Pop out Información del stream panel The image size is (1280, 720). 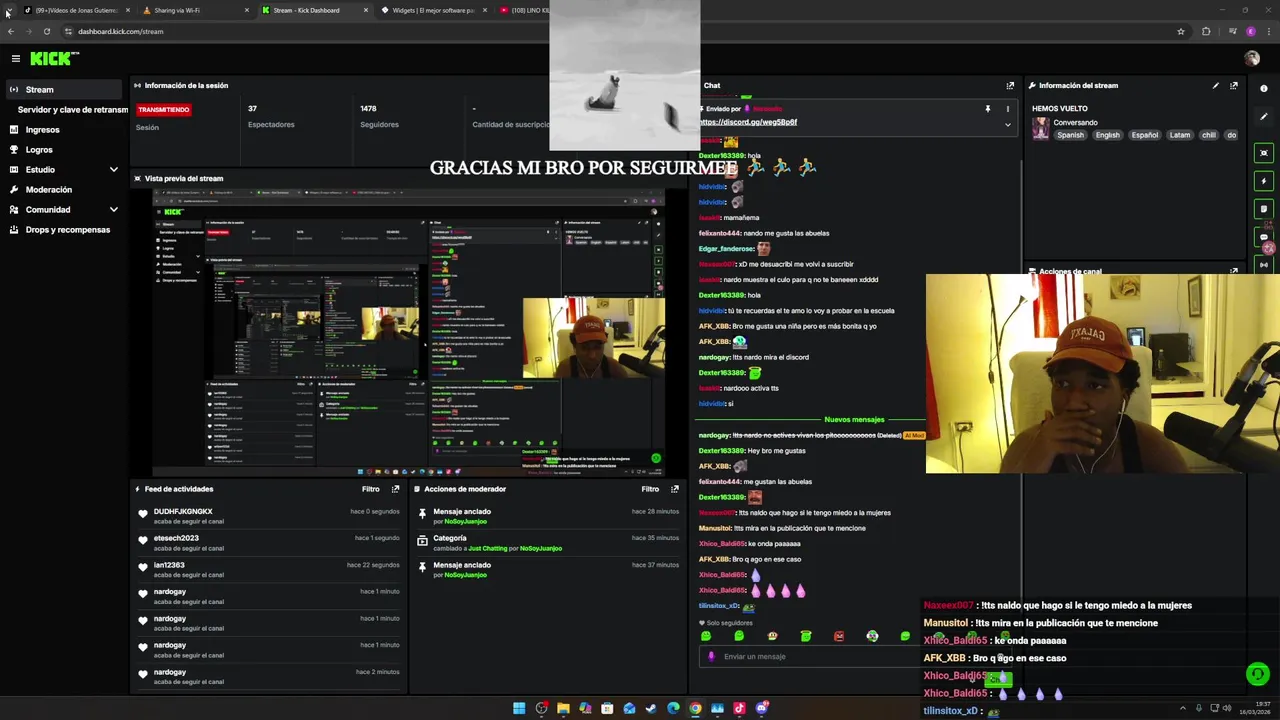1233,85
